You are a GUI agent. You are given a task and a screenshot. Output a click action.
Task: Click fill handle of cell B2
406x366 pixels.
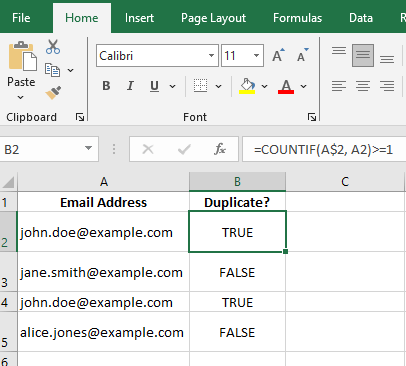(x=285, y=251)
